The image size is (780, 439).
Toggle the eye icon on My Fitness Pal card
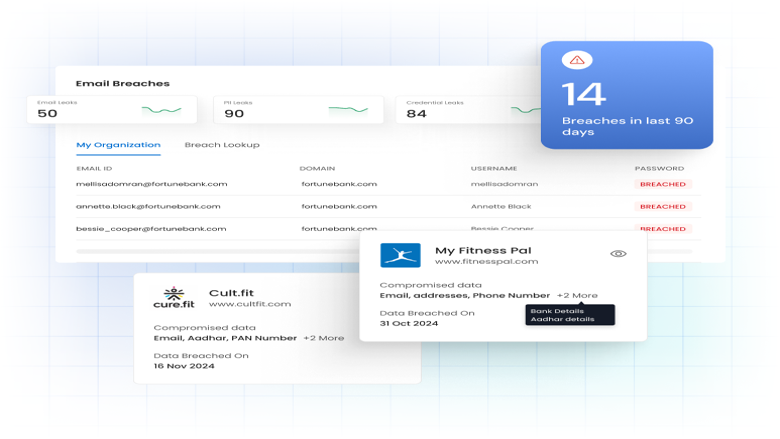pyautogui.click(x=618, y=254)
